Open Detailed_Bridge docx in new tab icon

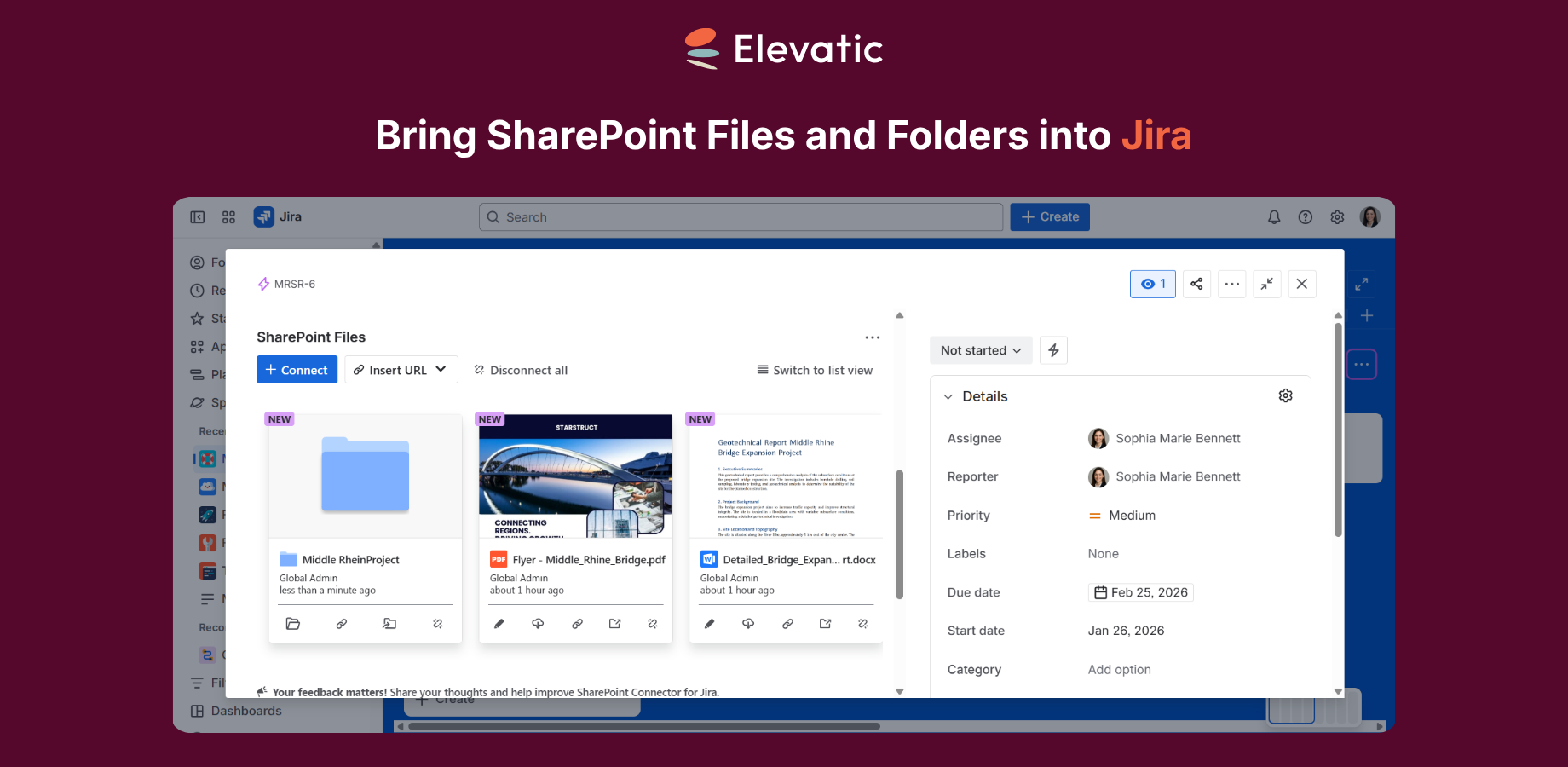tap(825, 623)
